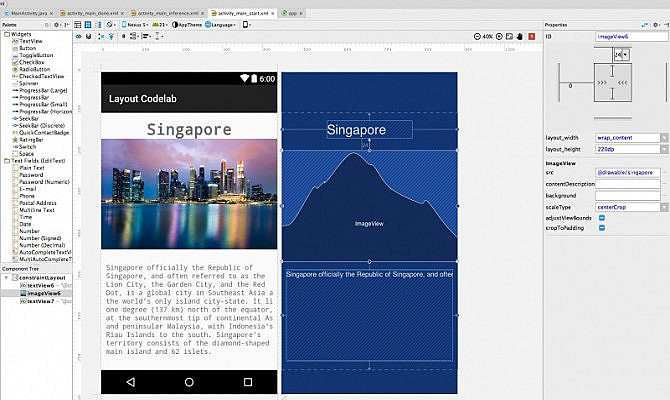Click the contentDescription input field
Image resolution: width=670 pixels, height=400 pixels.
tap(628, 184)
